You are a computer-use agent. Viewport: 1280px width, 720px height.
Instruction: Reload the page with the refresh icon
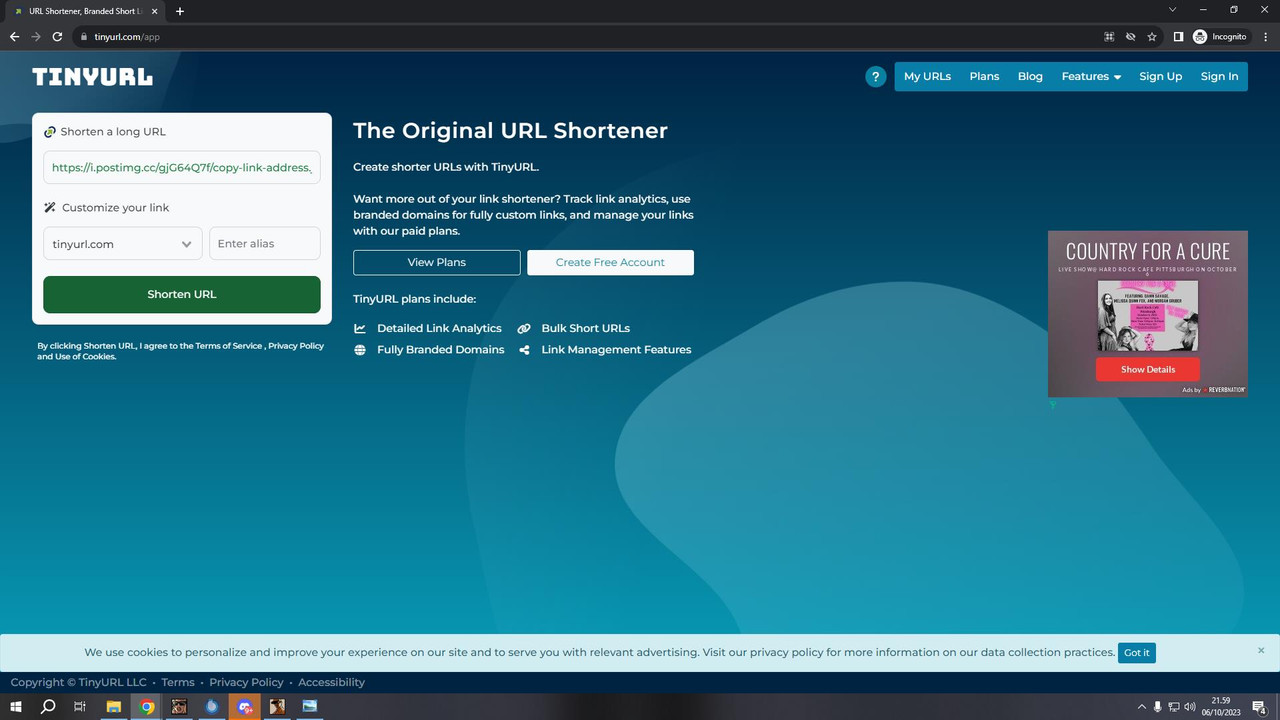pos(57,37)
